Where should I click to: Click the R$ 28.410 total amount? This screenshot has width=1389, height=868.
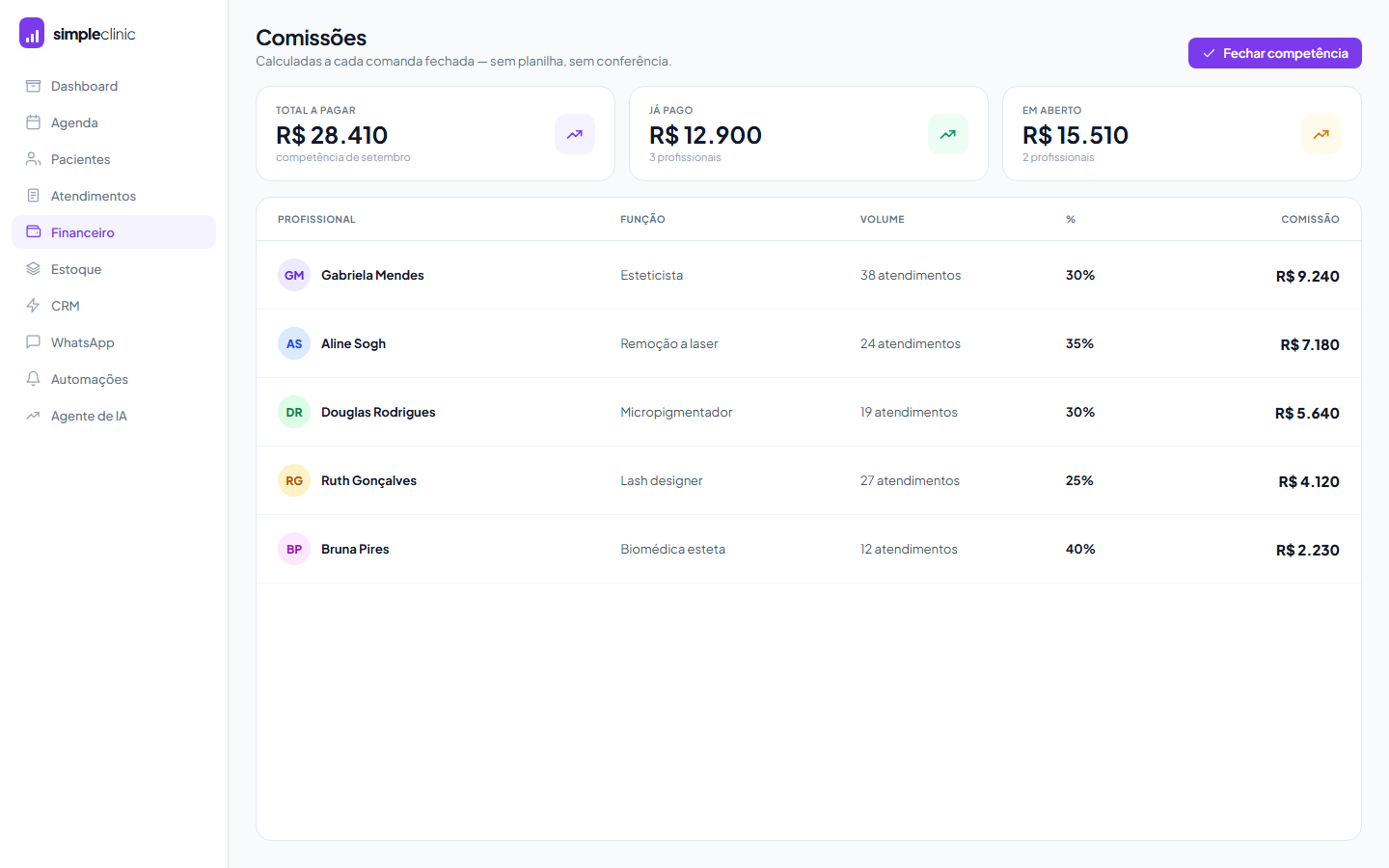pyautogui.click(x=332, y=135)
